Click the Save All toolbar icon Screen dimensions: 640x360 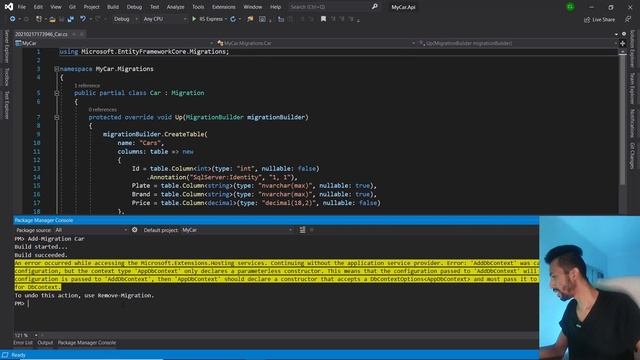[71, 19]
